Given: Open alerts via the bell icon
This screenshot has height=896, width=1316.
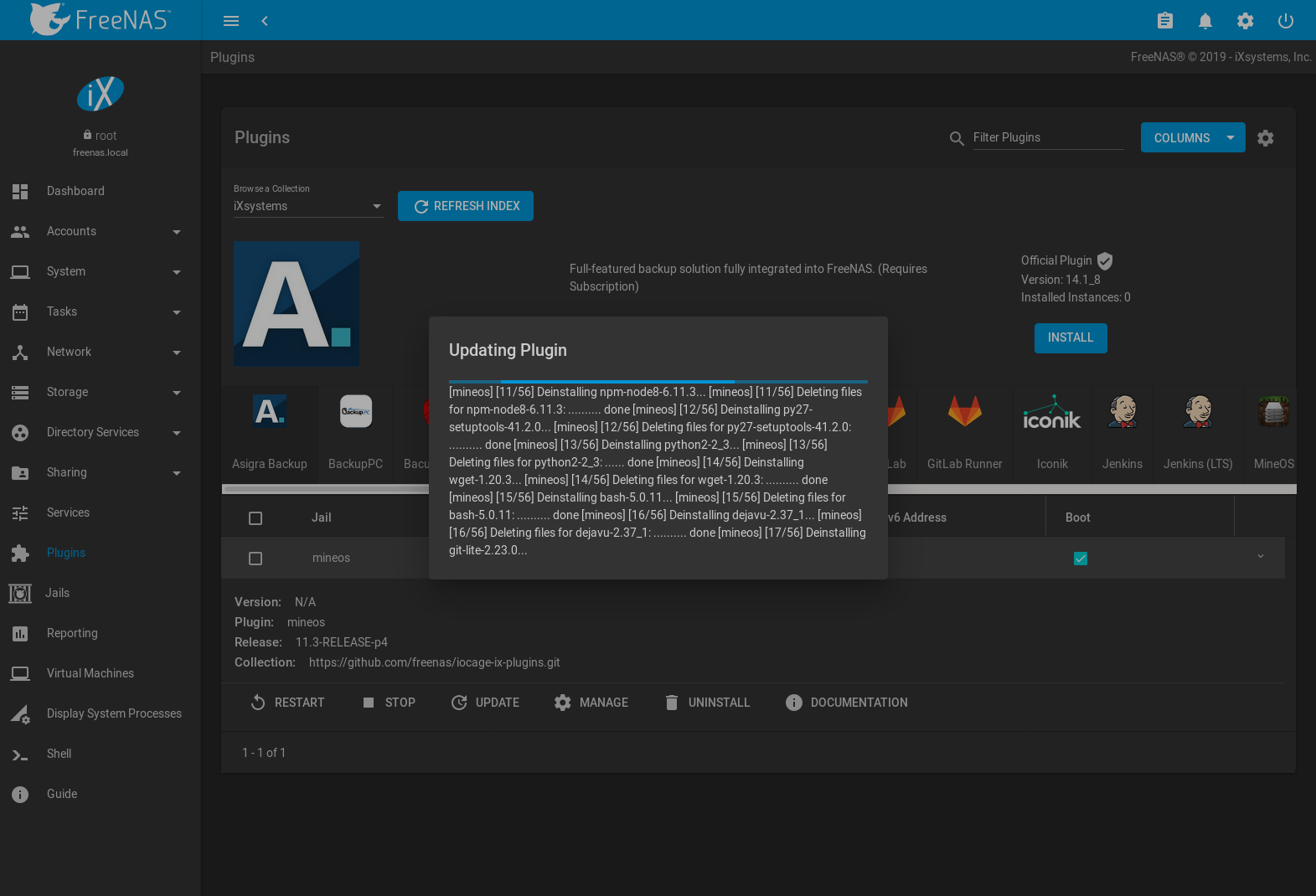Looking at the screenshot, I should click(1205, 21).
